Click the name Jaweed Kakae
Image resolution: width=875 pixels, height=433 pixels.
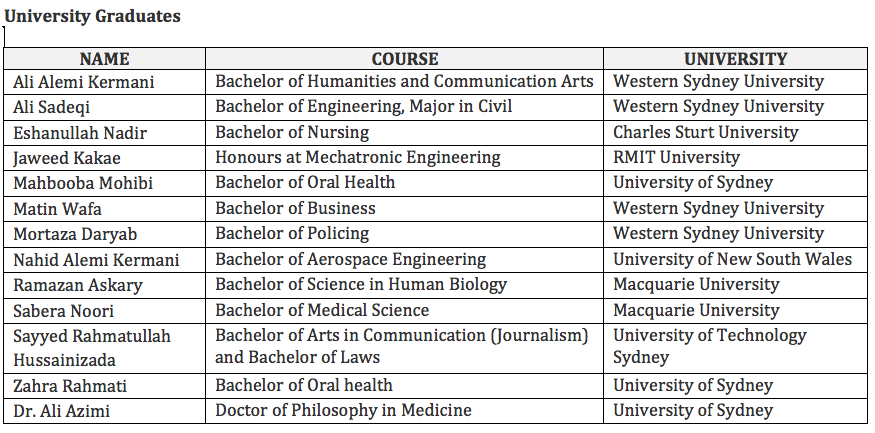tap(67, 158)
